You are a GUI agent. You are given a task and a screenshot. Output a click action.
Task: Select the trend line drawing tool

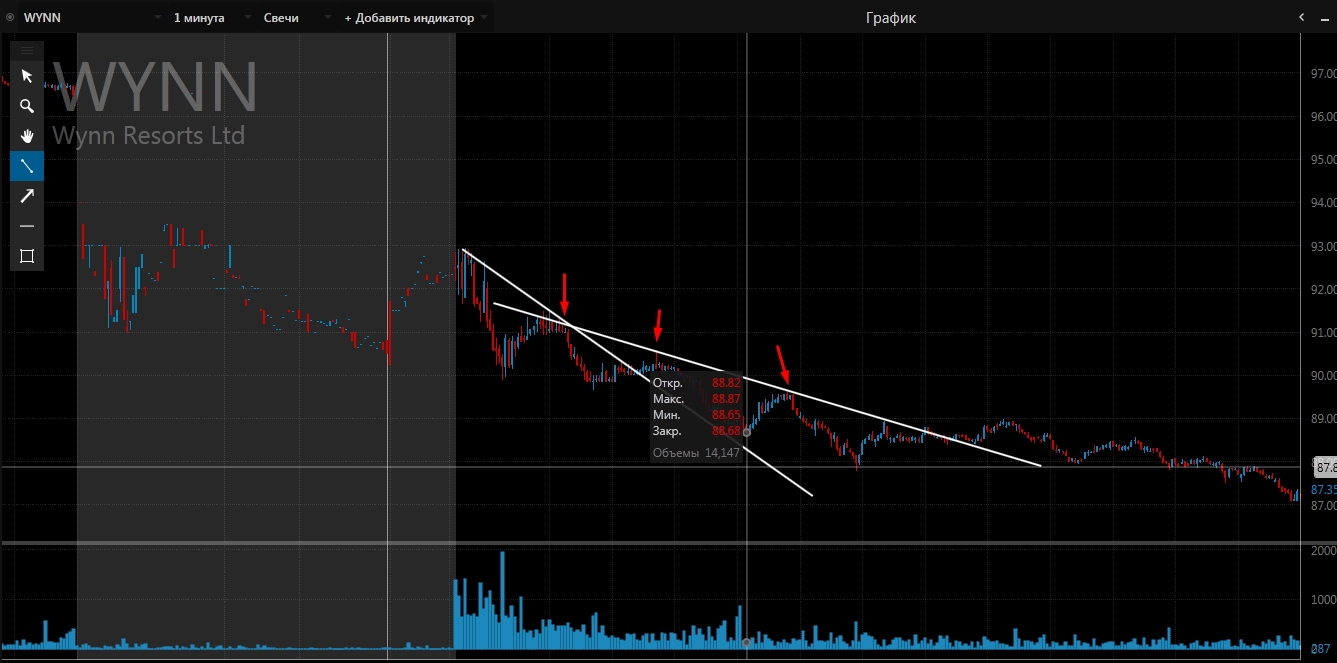(27, 166)
